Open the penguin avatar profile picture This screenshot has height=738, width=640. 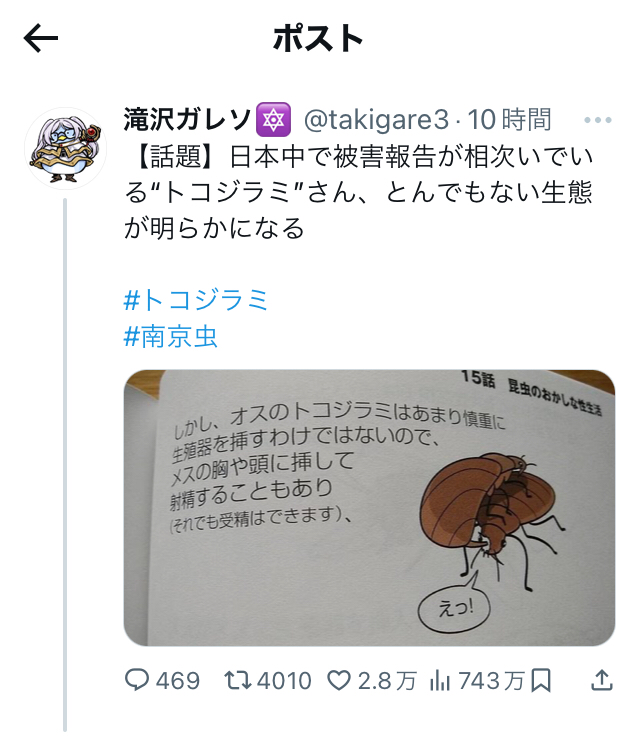tap(65, 149)
